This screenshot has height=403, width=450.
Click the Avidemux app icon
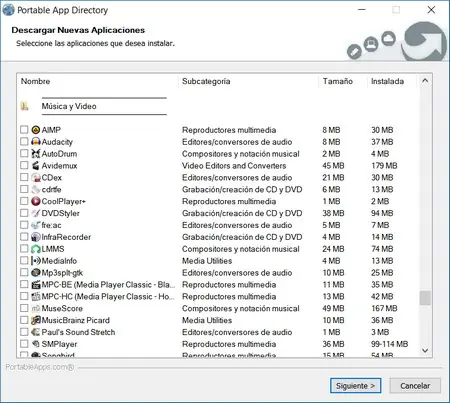36,165
